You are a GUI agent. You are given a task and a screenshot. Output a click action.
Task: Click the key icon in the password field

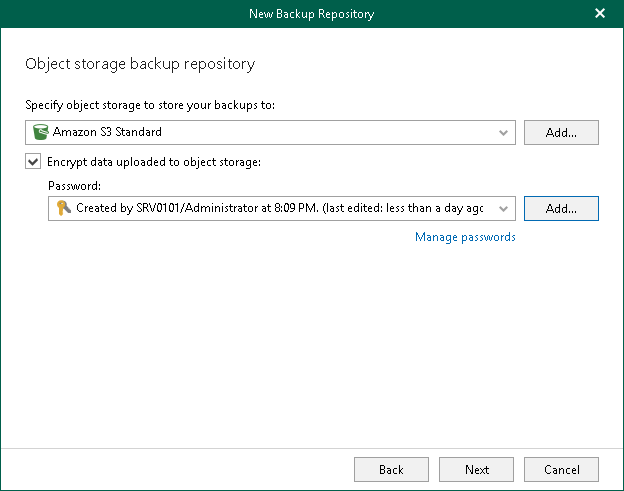[63, 208]
